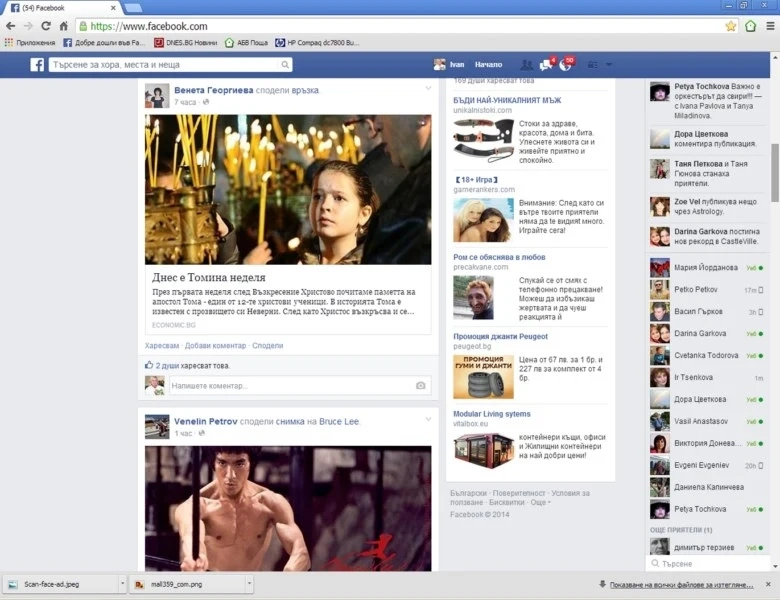Image resolution: width=780 pixels, height=600 pixels.
Task: Click the Facebook search input field
Action: coord(165,65)
